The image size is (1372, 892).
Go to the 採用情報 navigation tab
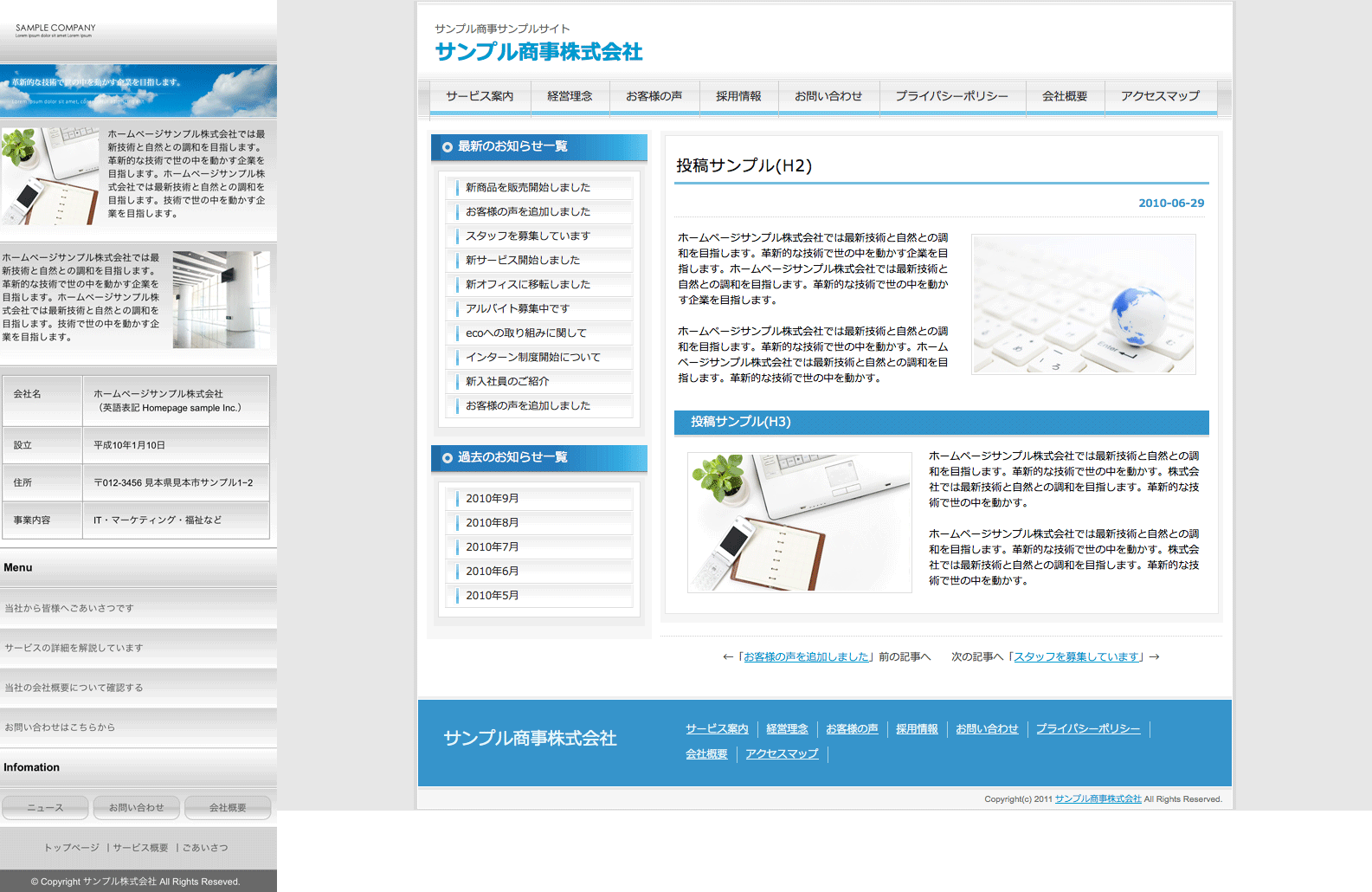click(738, 96)
